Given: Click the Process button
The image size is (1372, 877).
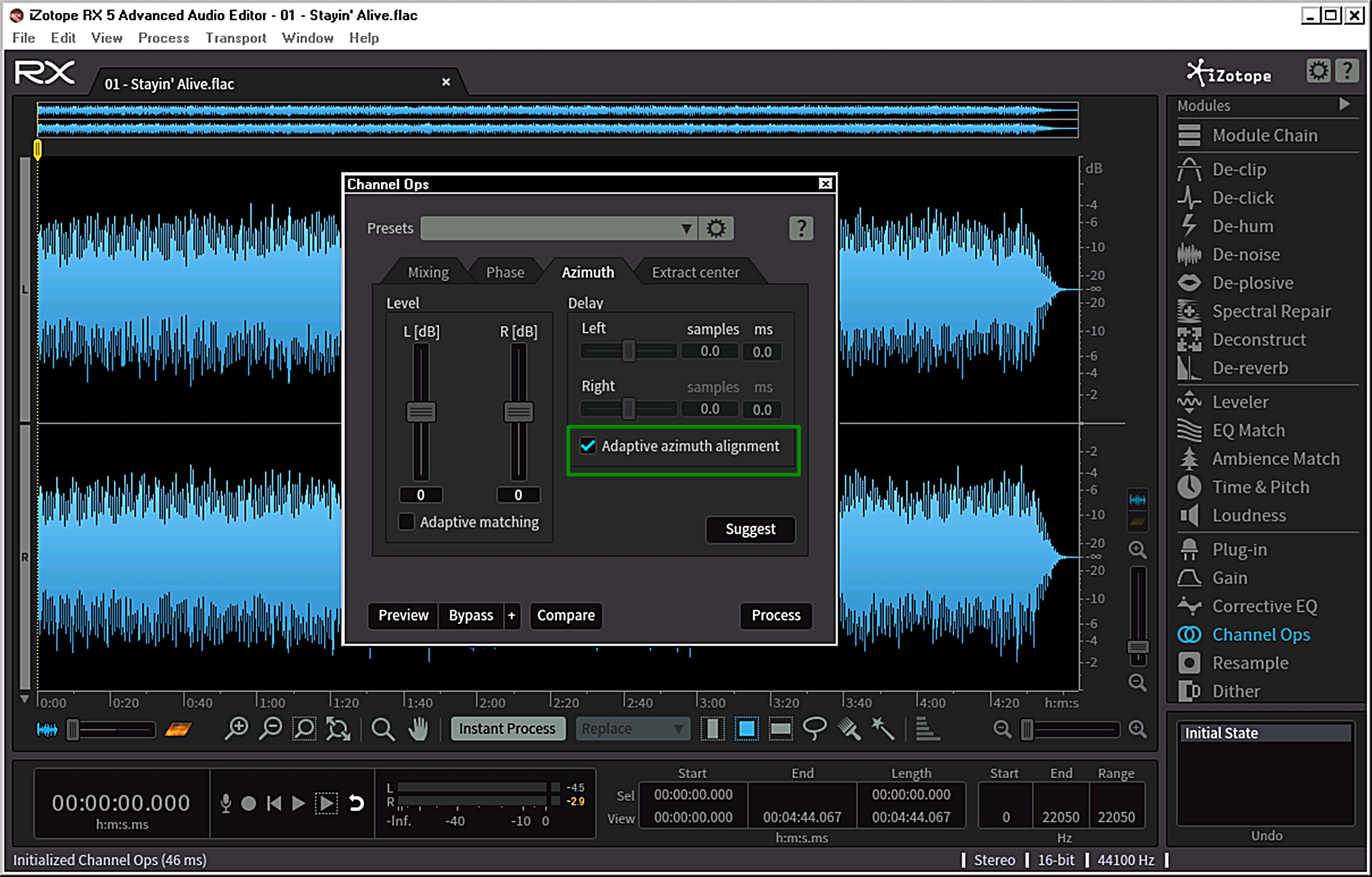Looking at the screenshot, I should 775,616.
